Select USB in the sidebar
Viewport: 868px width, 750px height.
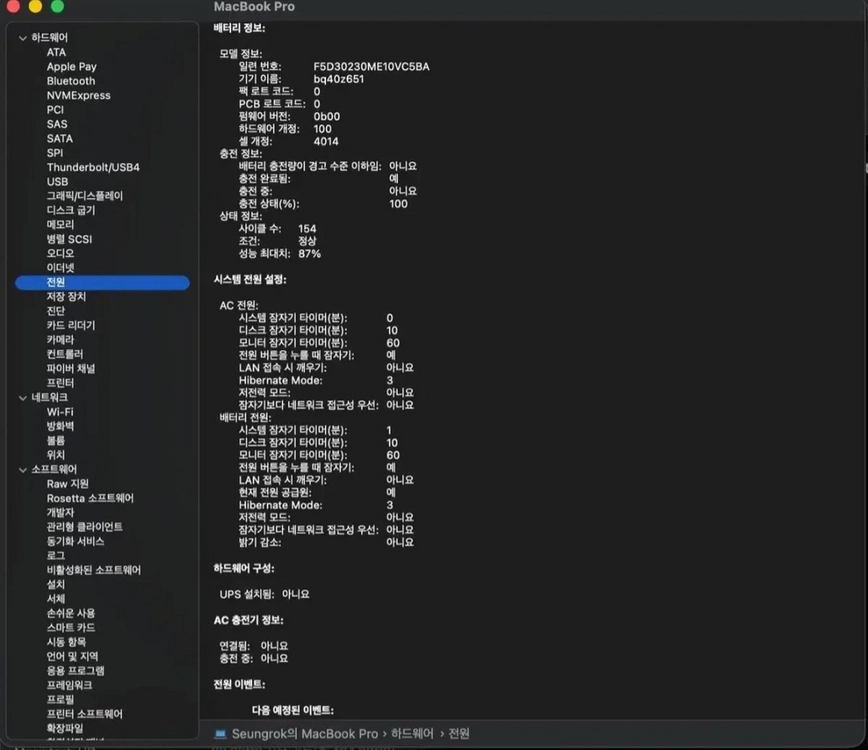pyautogui.click(x=58, y=182)
